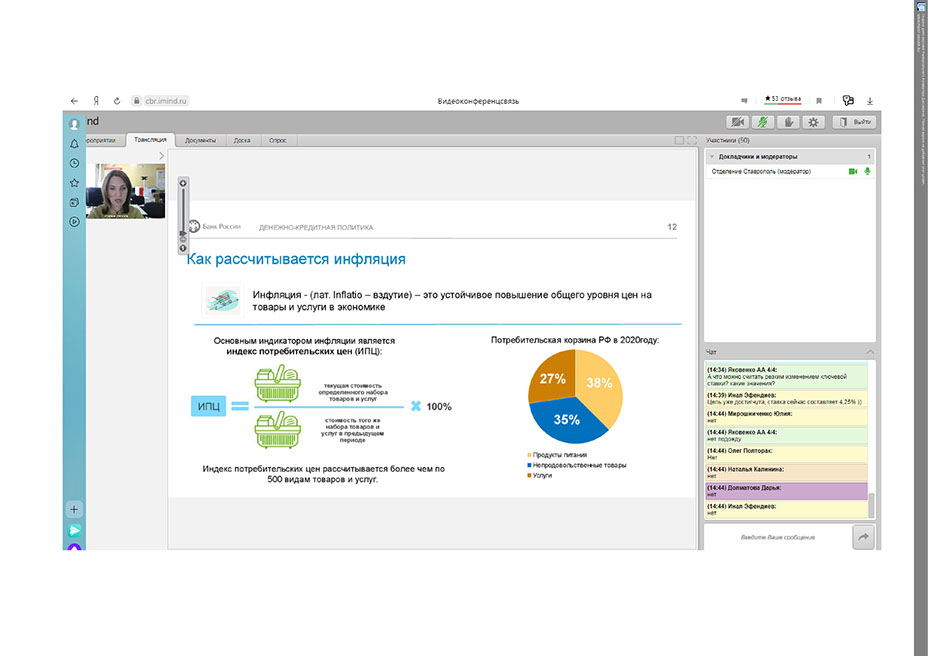The image size is (928, 656).
Task: Expand the video panel with the arrow
Action: pyautogui.click(x=161, y=156)
